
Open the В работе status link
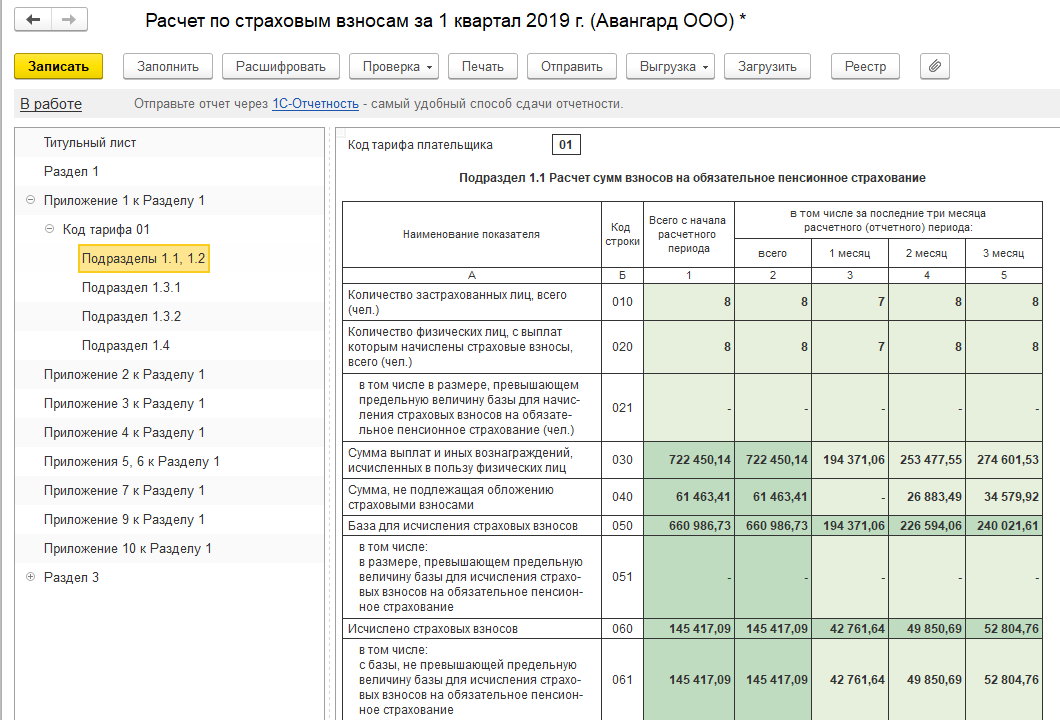tap(51, 104)
